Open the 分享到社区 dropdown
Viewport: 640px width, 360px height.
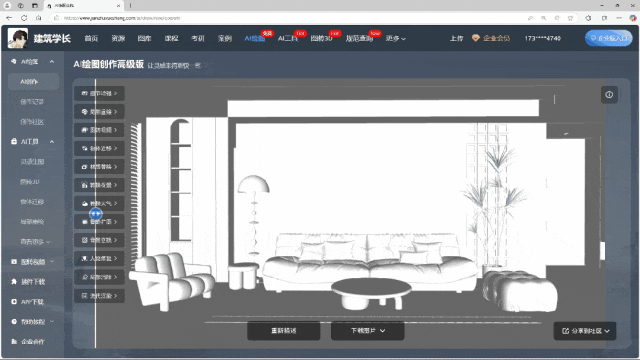(x=585, y=331)
